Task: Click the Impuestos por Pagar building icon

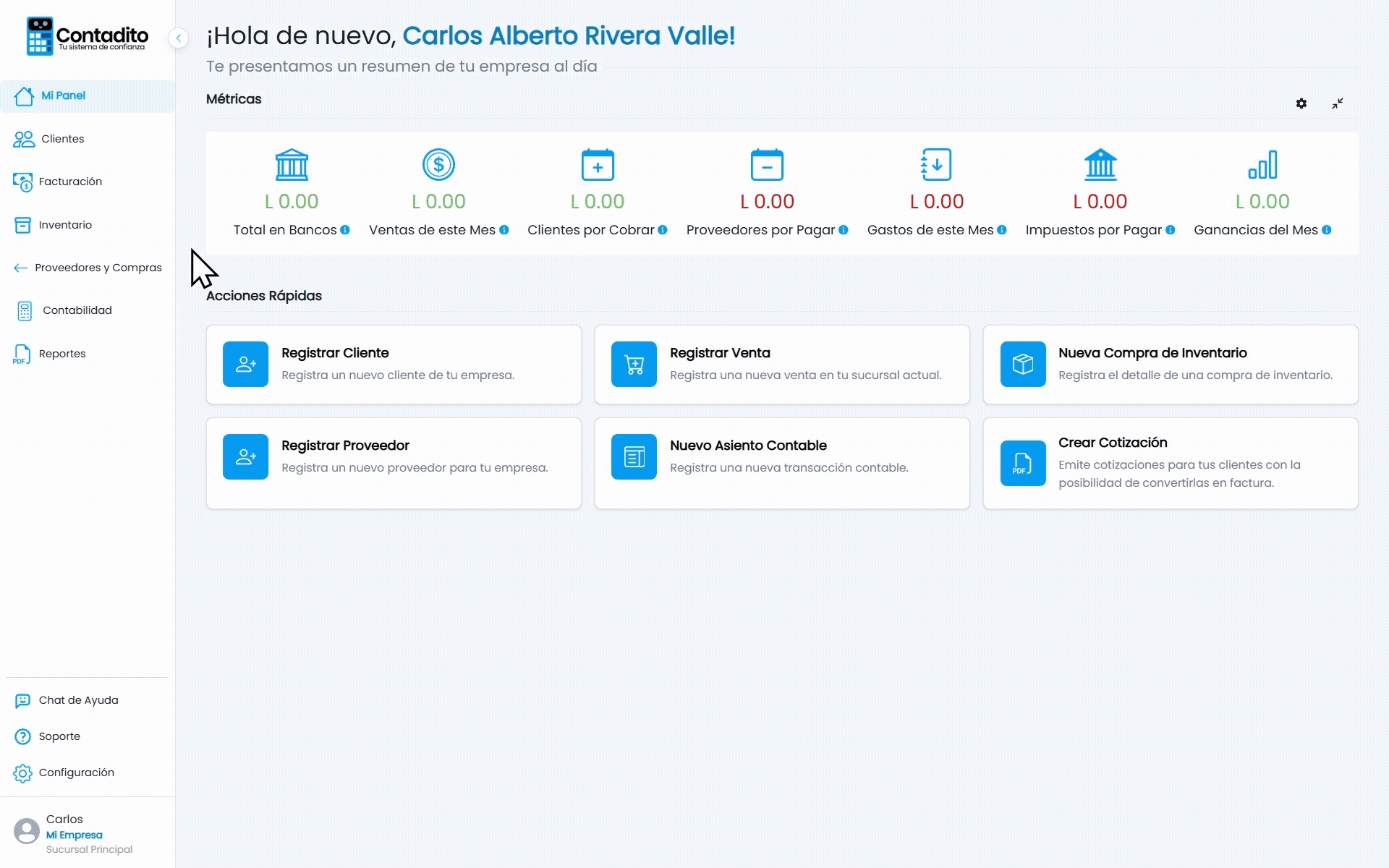Action: 1100,165
